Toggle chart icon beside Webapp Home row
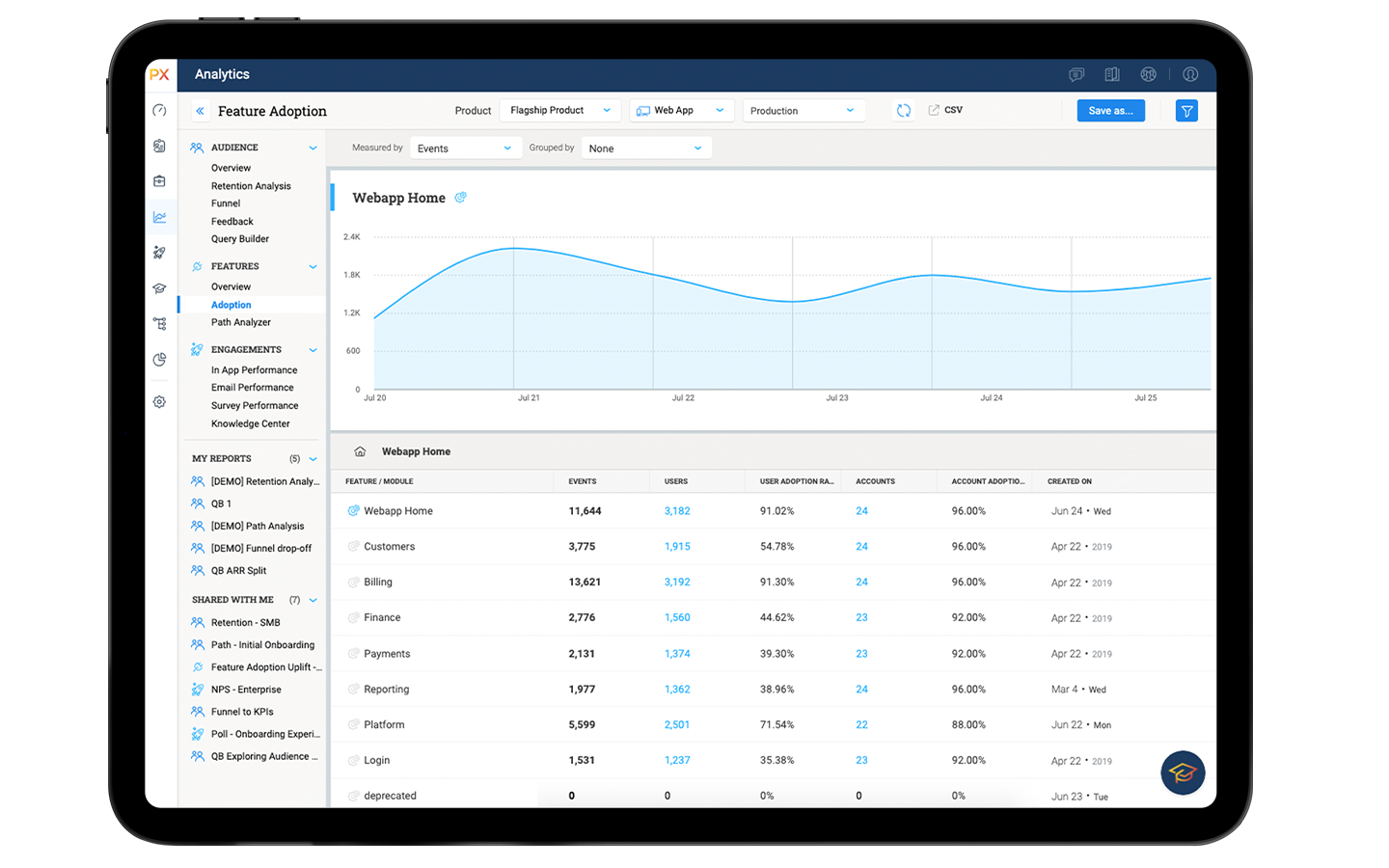Image resolution: width=1389 pixels, height=868 pixels. (x=353, y=511)
